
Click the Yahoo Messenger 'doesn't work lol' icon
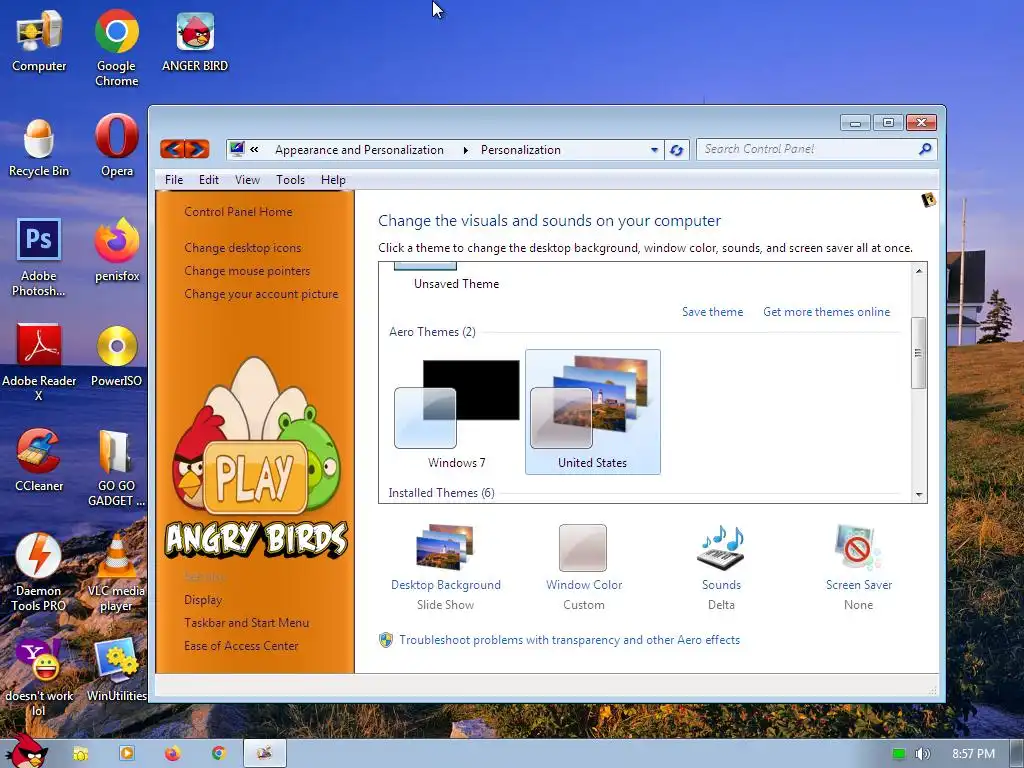[39, 678]
